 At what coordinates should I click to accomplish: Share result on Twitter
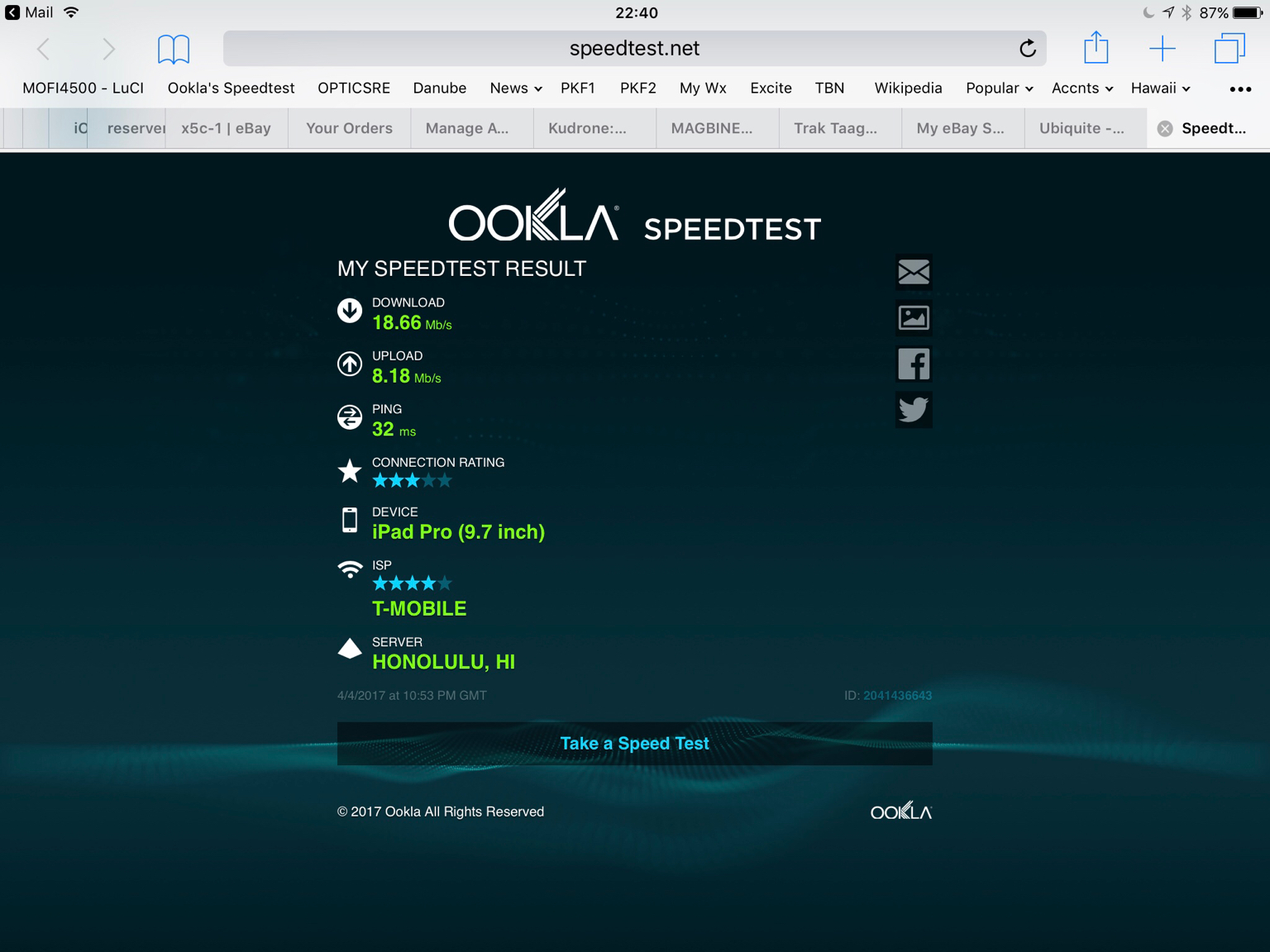tap(914, 410)
